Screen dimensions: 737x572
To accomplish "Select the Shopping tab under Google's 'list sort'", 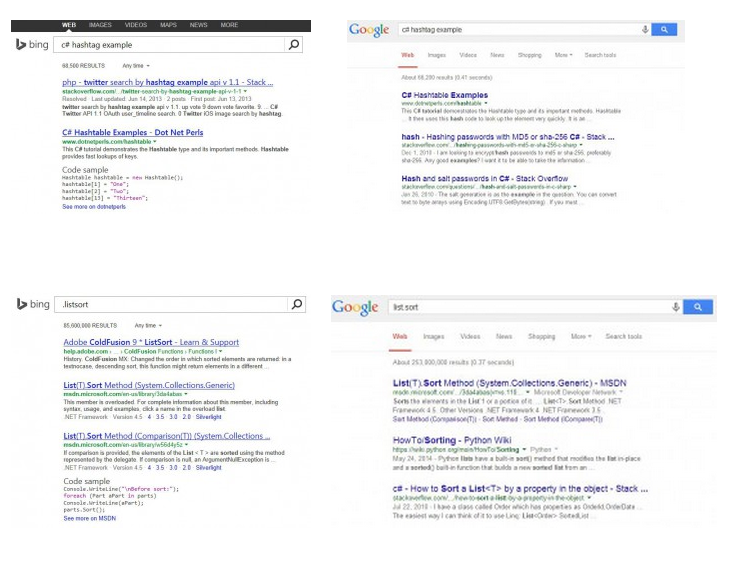I will click(x=541, y=337).
